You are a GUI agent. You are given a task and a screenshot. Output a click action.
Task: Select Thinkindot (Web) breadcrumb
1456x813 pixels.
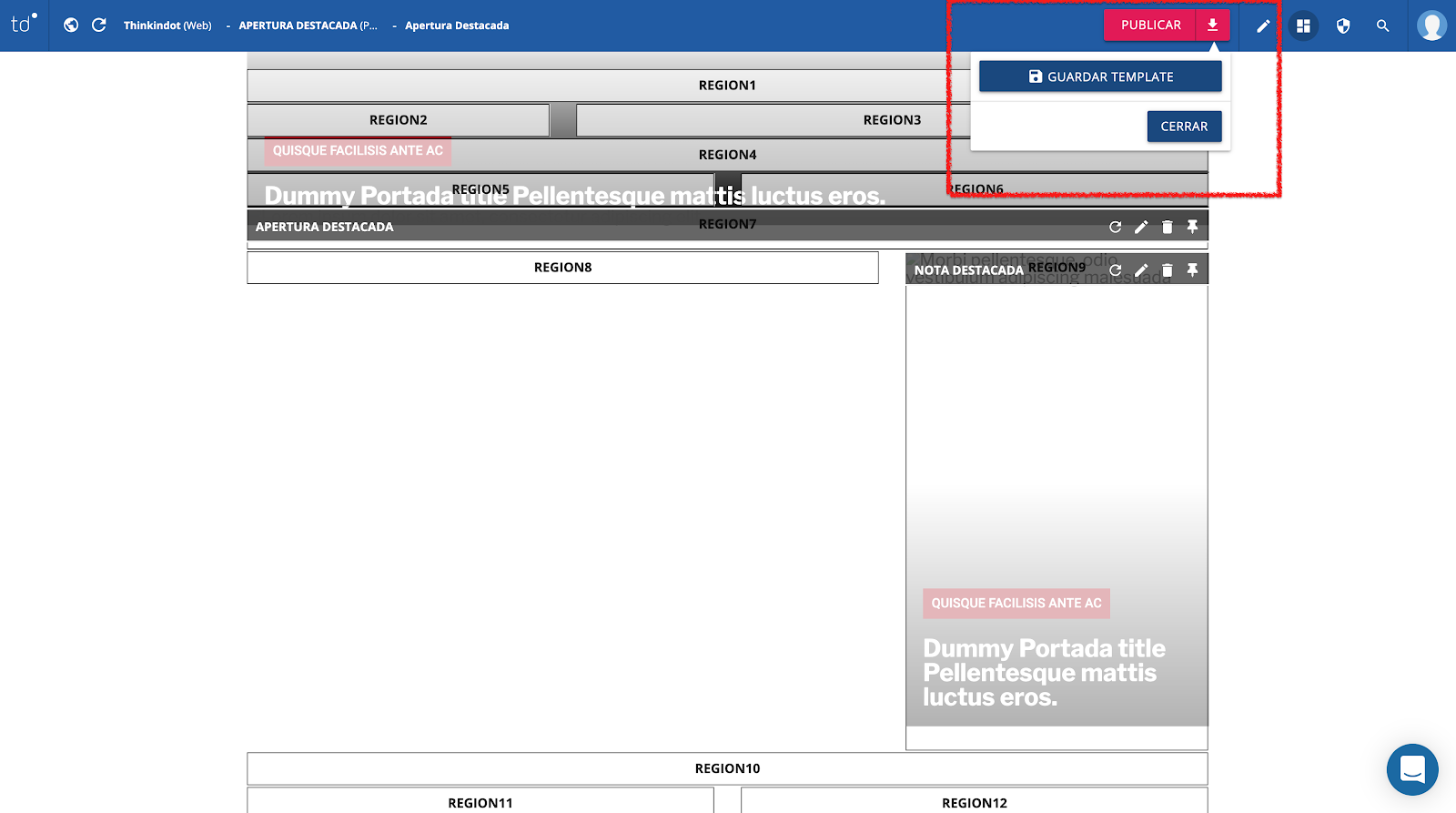click(x=167, y=25)
